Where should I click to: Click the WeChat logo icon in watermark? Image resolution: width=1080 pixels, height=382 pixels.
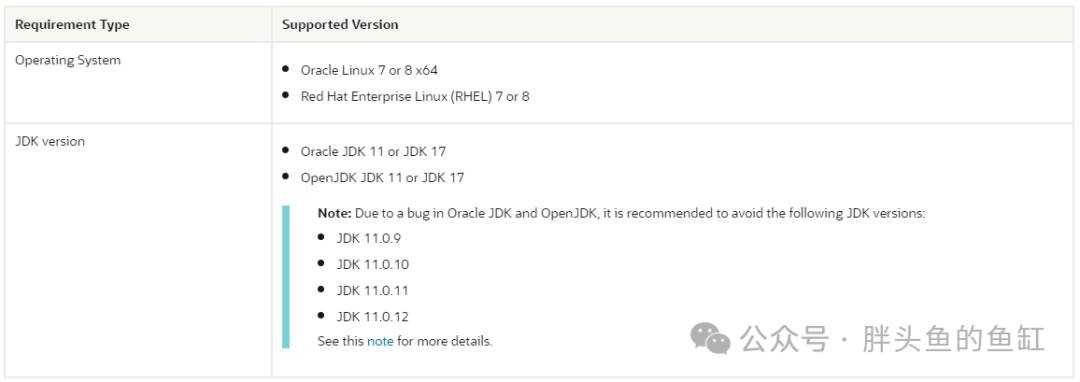[710, 338]
